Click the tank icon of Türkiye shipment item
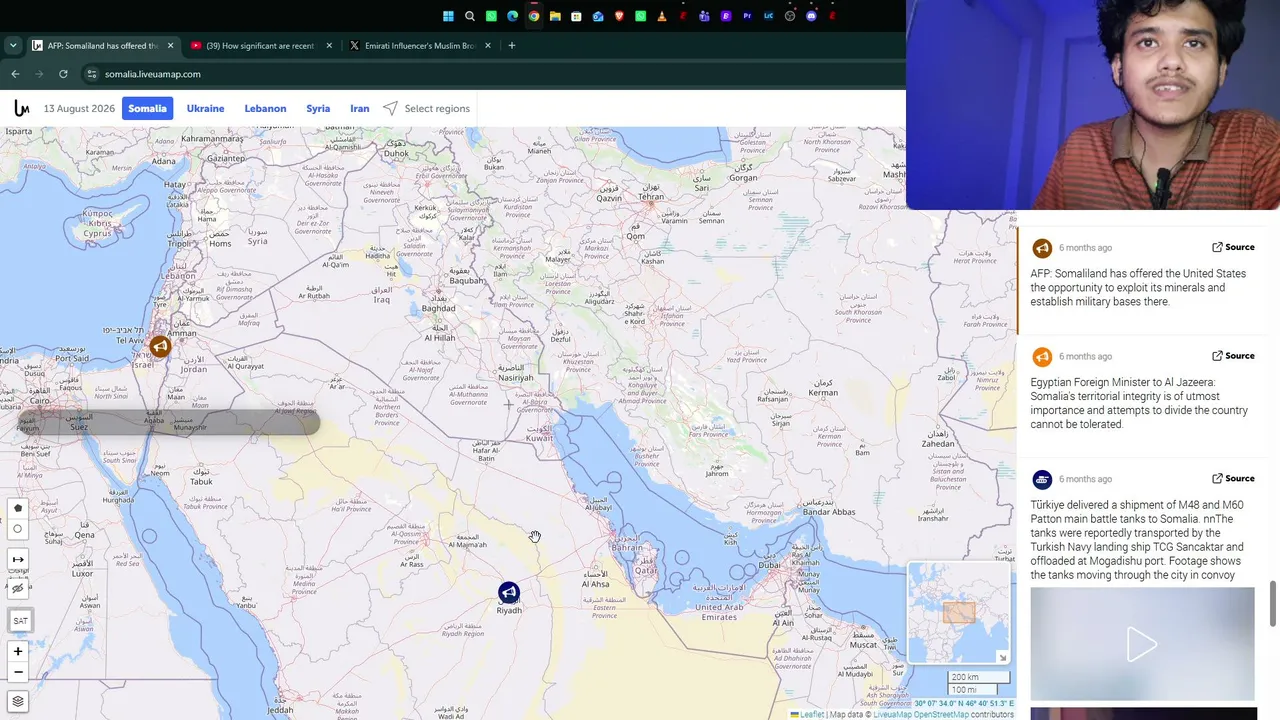1280x720 pixels. point(1042,480)
